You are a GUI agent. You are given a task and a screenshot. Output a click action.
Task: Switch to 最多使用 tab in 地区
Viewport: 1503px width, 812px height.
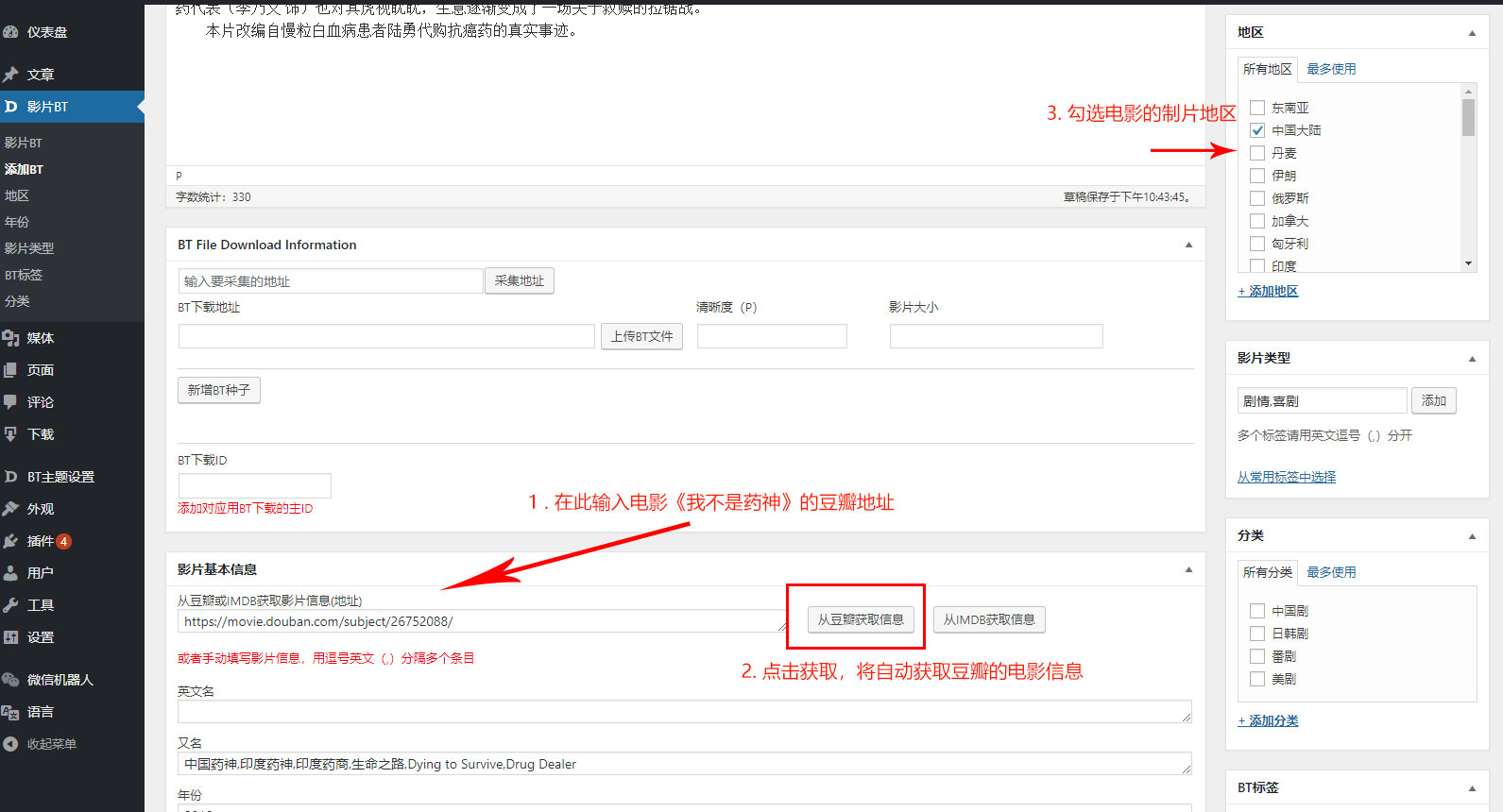coord(1331,69)
